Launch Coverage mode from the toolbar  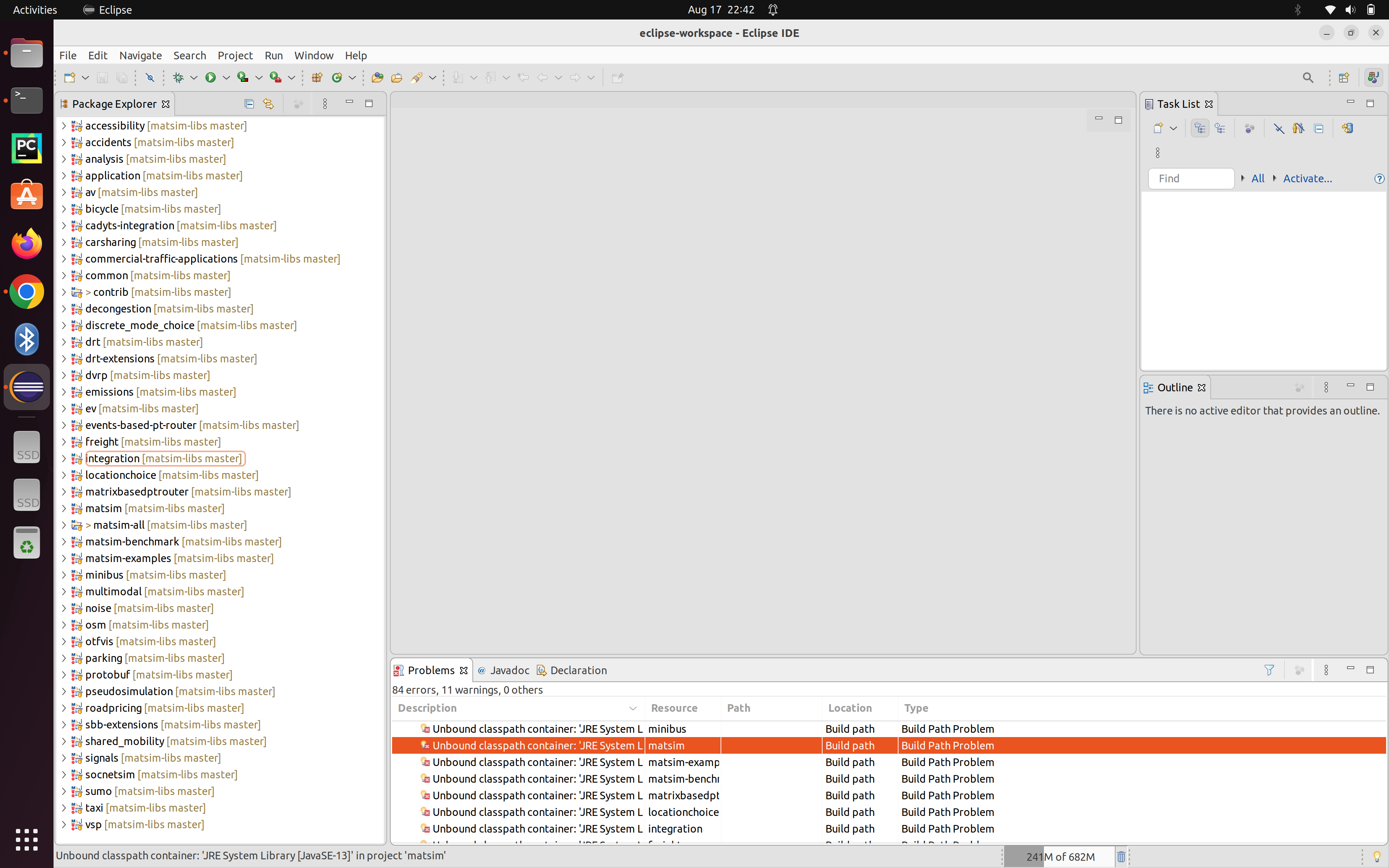[243, 77]
